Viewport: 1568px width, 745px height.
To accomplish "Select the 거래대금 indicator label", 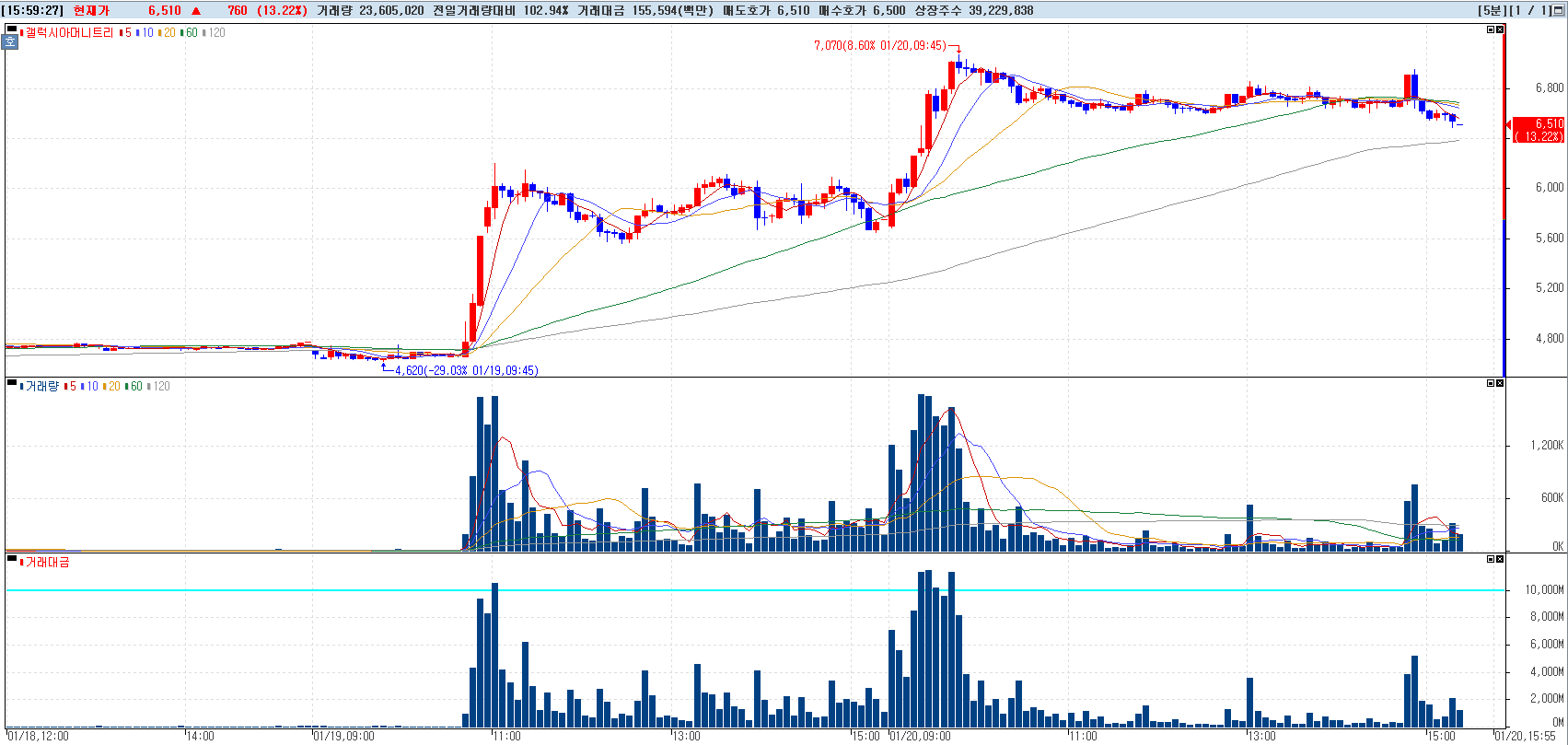I will 45,562.
